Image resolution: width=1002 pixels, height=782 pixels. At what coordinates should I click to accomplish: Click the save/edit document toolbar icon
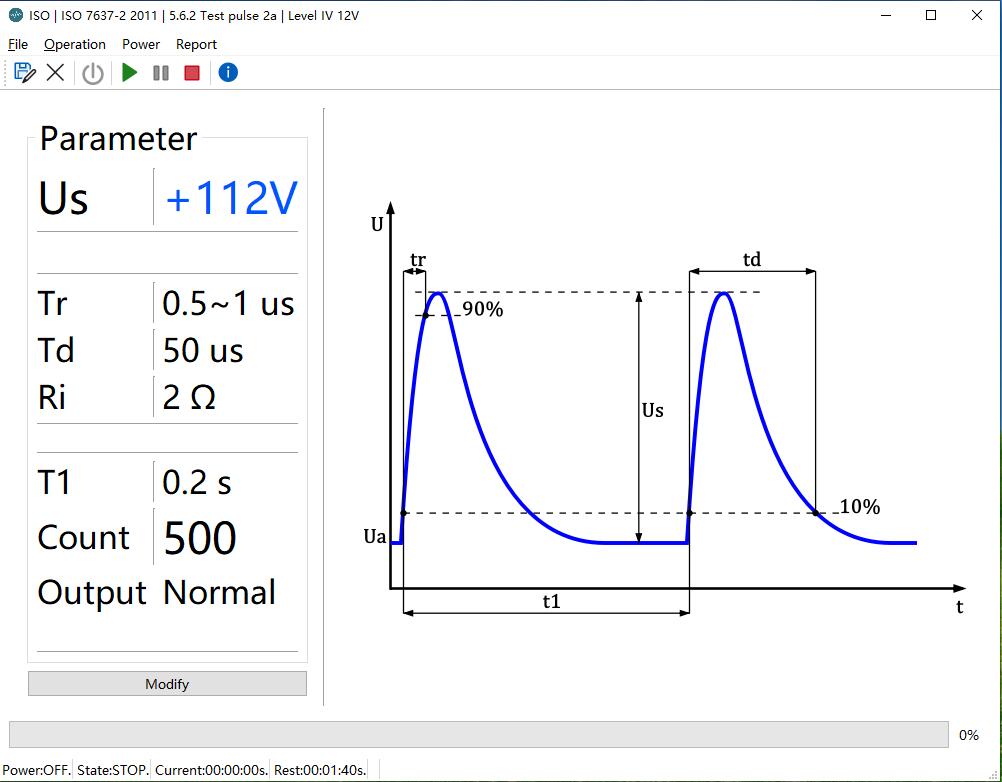pyautogui.click(x=24, y=73)
